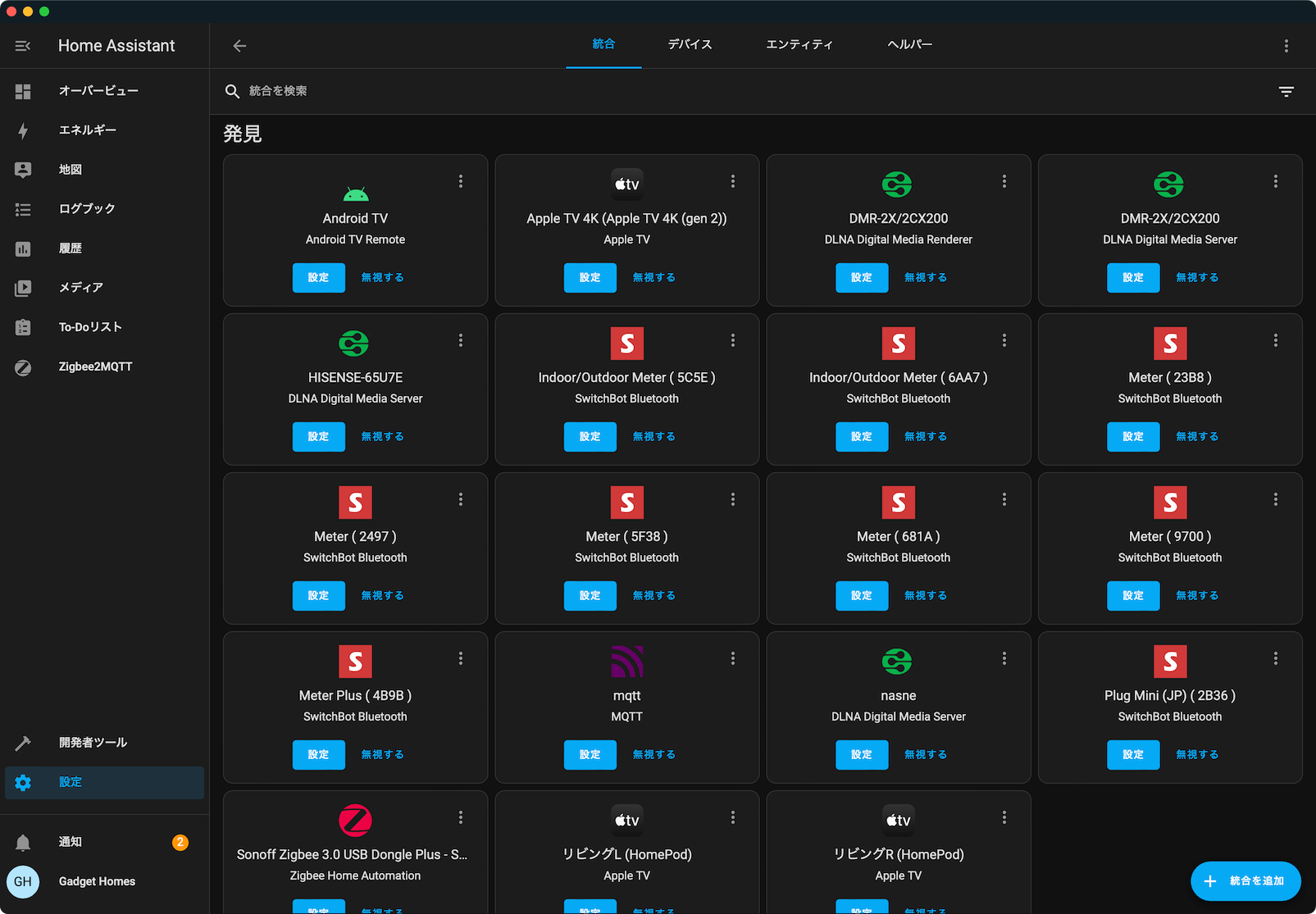
Task: Open the To-Doリスト clipboard icon
Action: pyautogui.click(x=23, y=327)
